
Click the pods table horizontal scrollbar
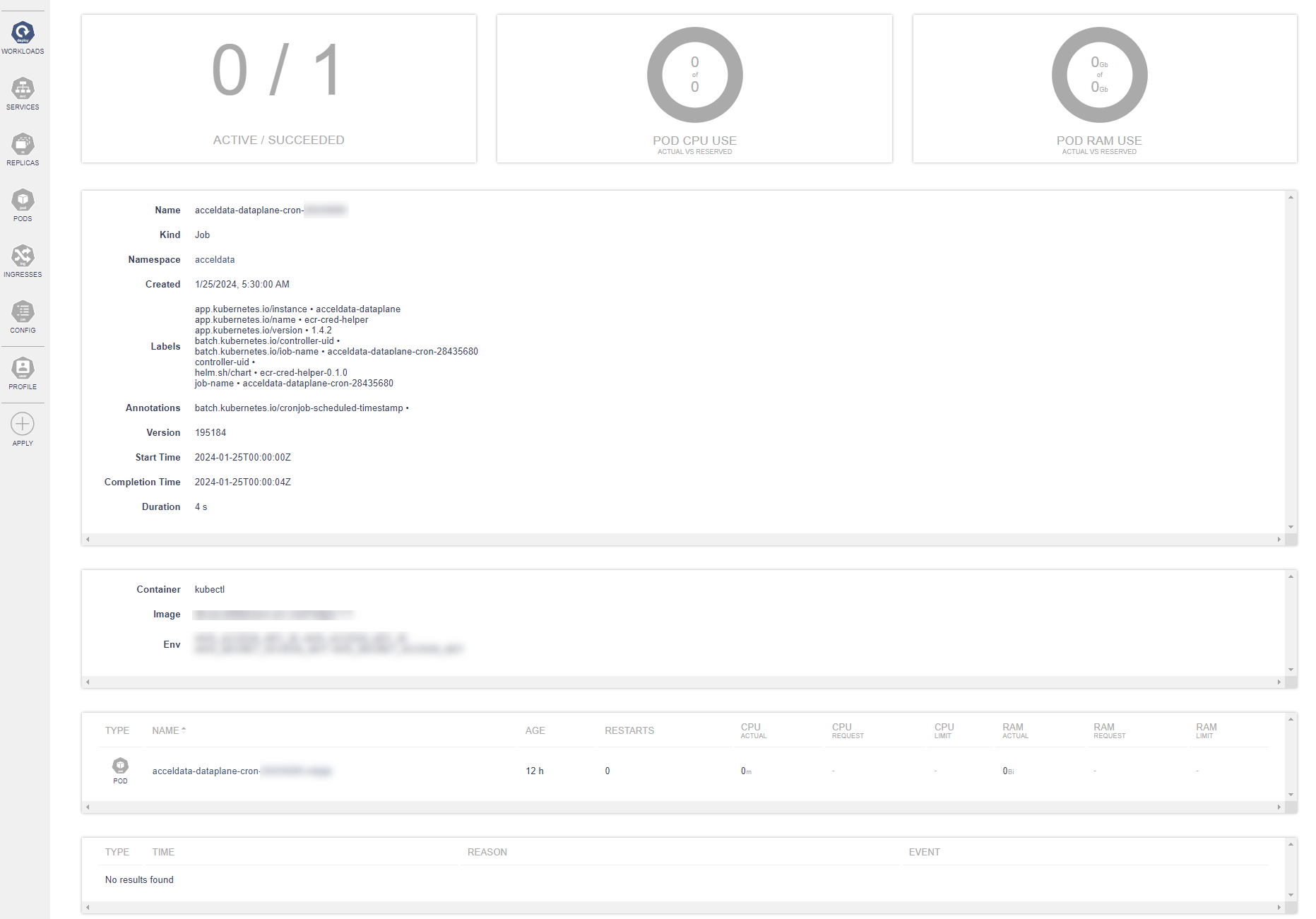(683, 807)
